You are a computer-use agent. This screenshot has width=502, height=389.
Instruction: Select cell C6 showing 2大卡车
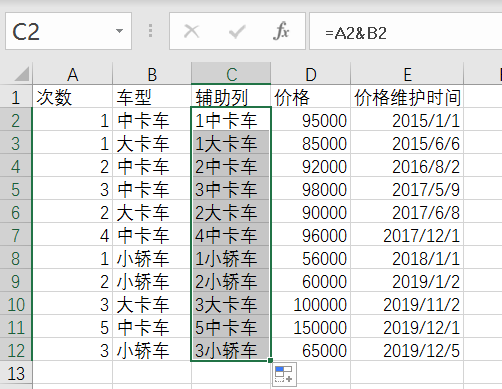pos(231,211)
